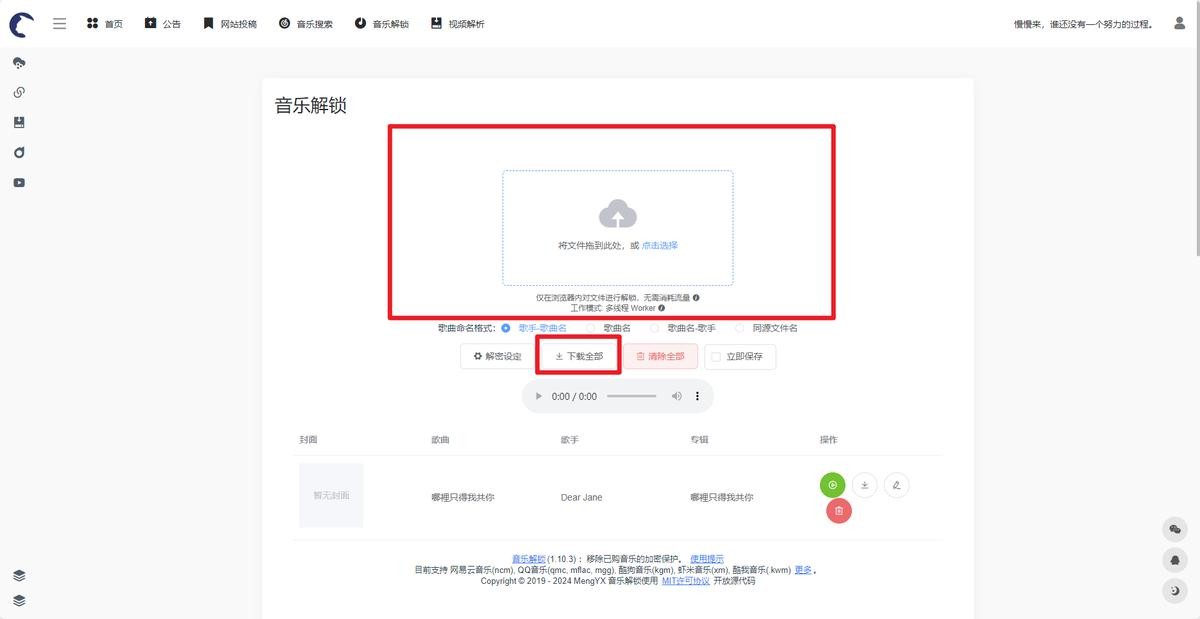Go to 音乐搜索 in top navigation
This screenshot has width=1200, height=619.
pyautogui.click(x=306, y=23)
